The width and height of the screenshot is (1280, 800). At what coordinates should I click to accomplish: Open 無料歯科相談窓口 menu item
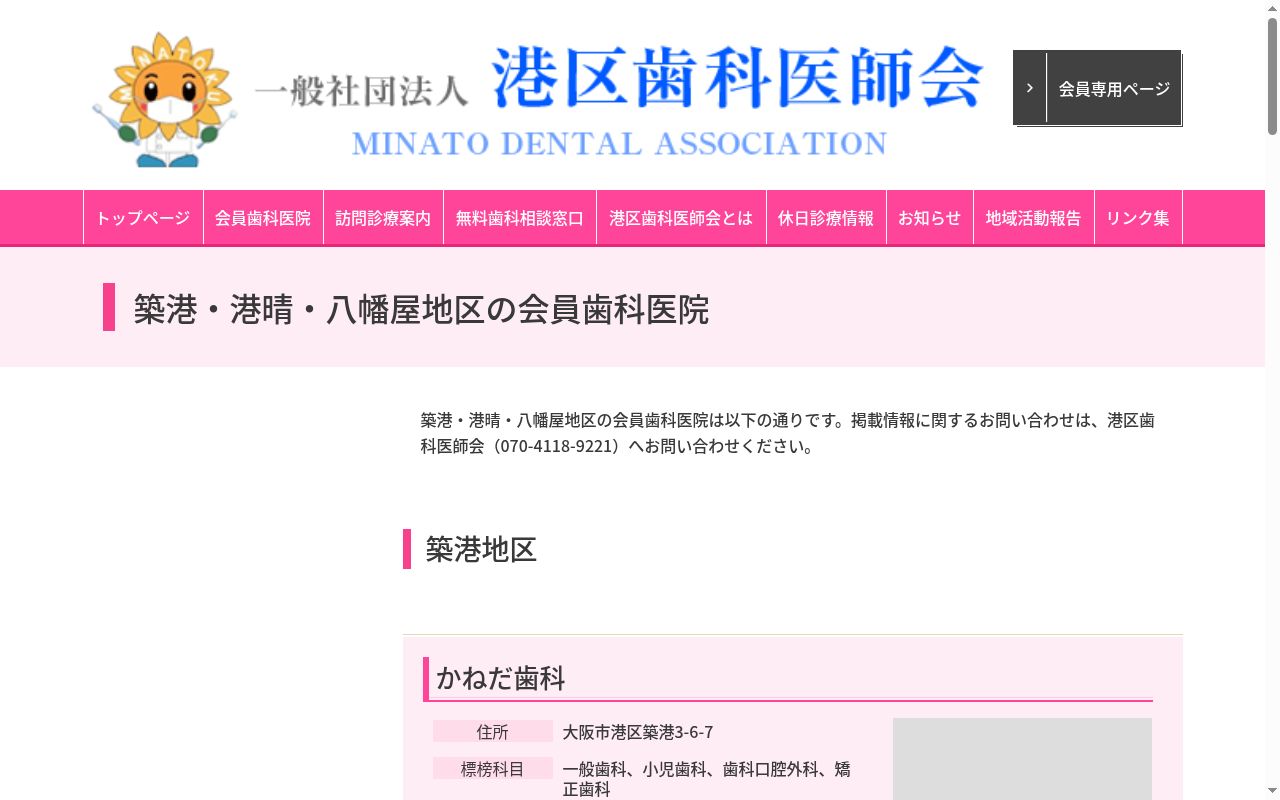click(x=520, y=217)
